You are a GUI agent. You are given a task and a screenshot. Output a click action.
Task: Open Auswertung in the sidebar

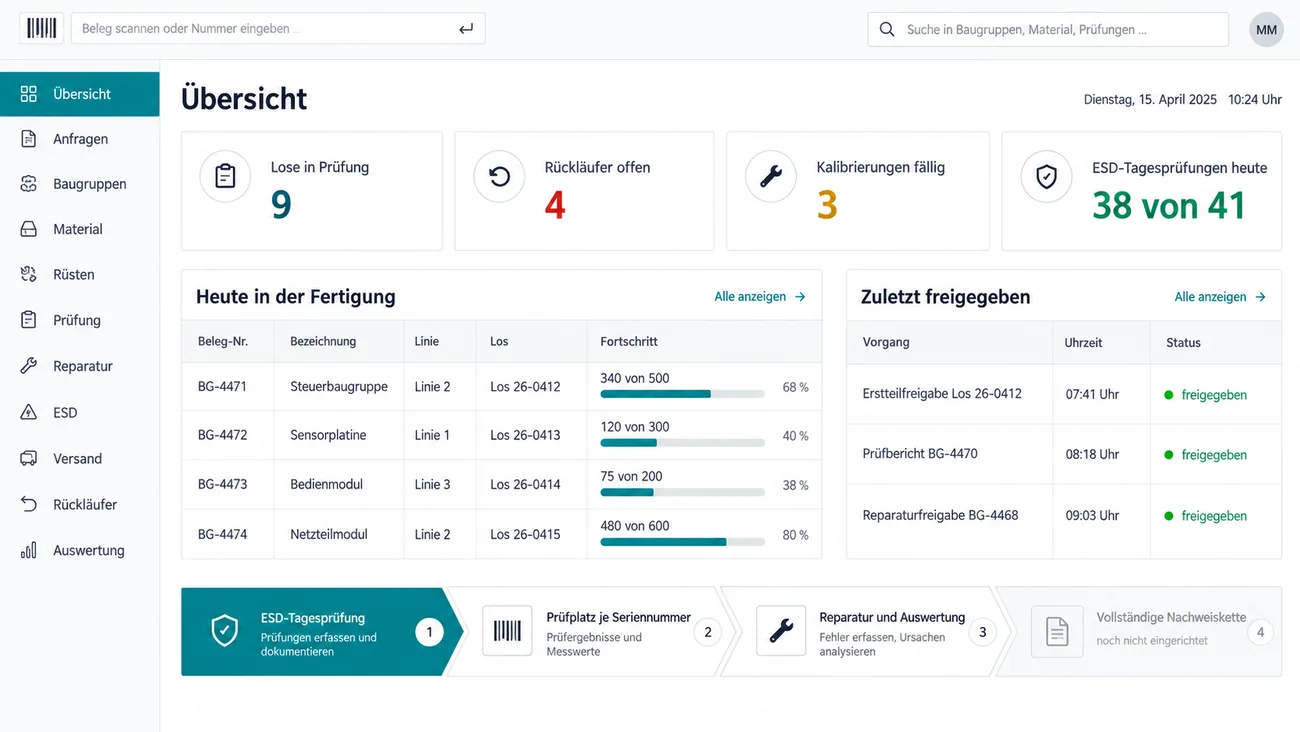point(80,550)
